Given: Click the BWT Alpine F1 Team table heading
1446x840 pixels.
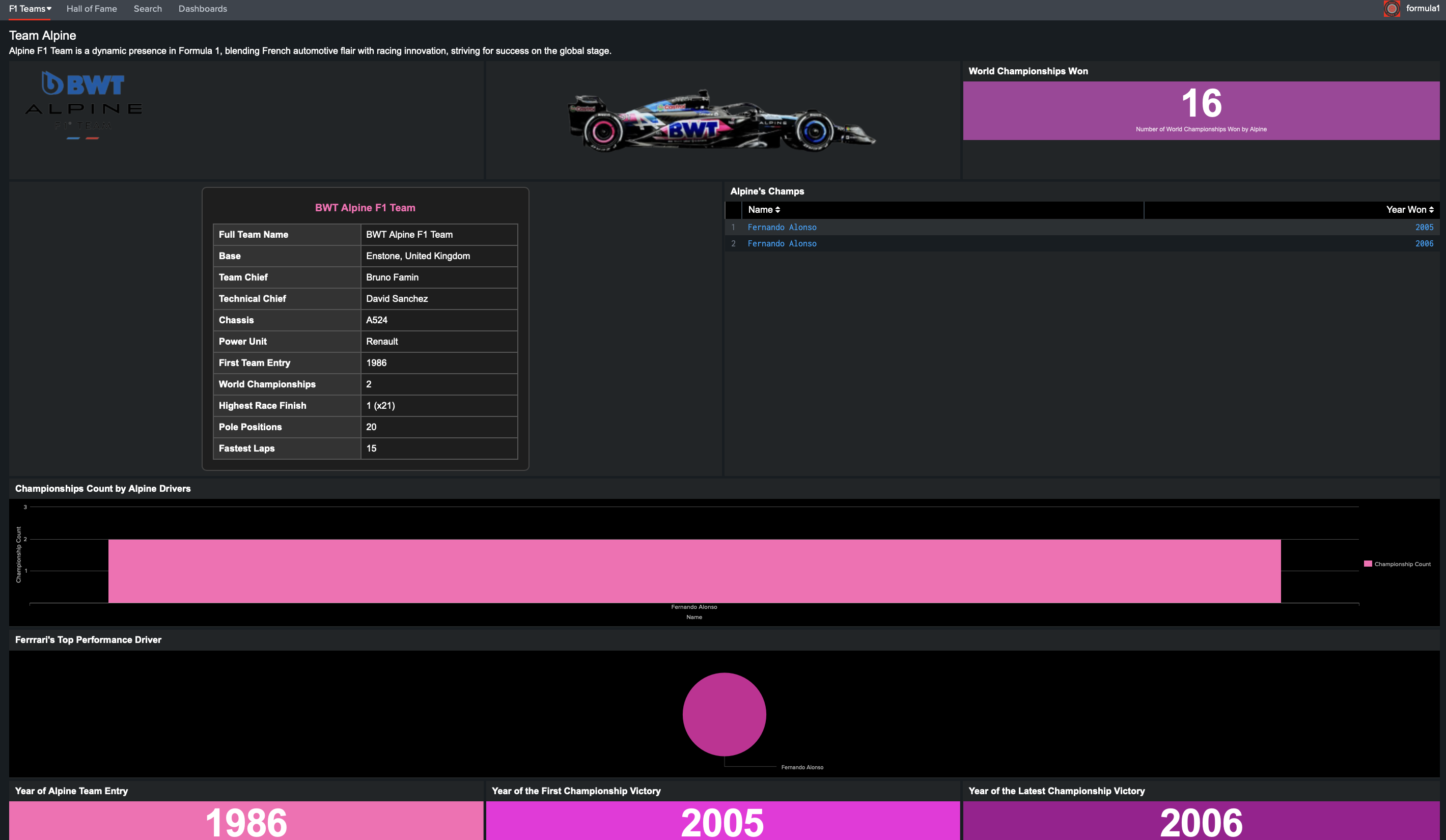Looking at the screenshot, I should pyautogui.click(x=365, y=208).
